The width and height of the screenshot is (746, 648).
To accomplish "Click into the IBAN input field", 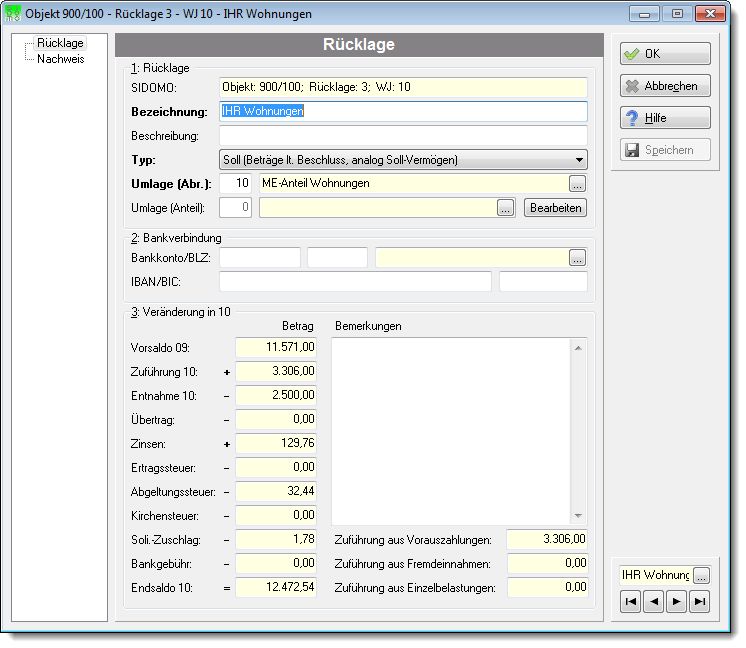I will [x=355, y=282].
